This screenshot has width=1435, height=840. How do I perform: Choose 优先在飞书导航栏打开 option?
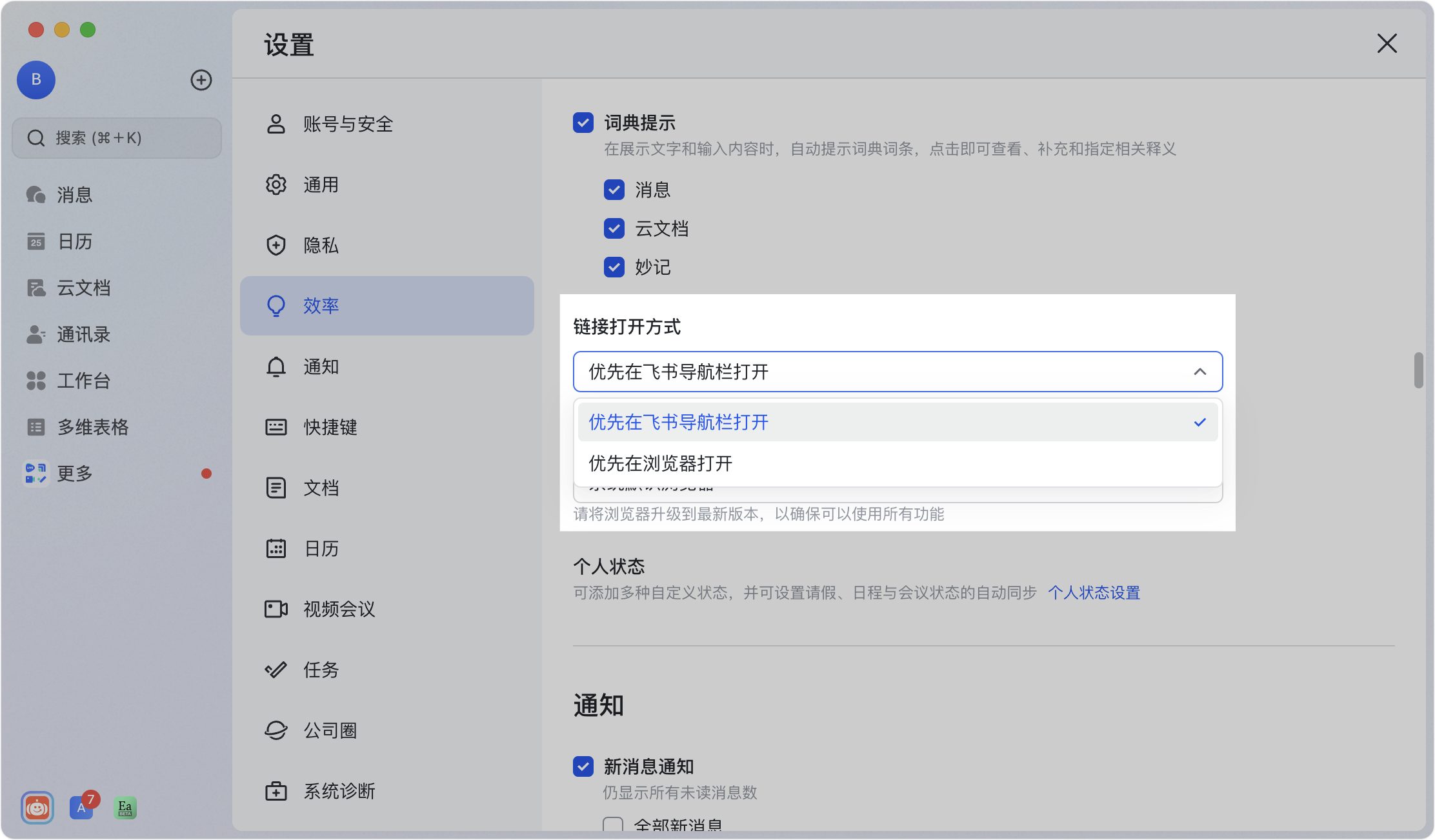click(x=898, y=422)
